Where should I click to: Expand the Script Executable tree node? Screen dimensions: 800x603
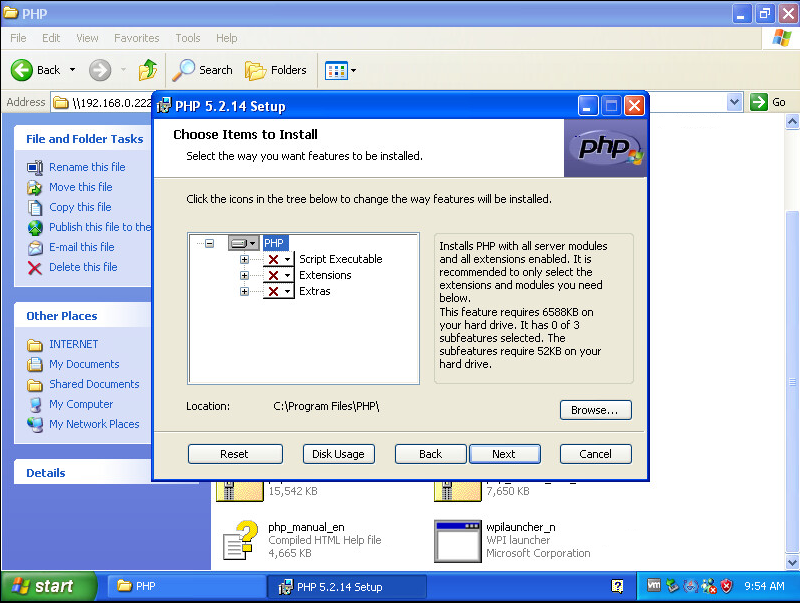click(244, 259)
